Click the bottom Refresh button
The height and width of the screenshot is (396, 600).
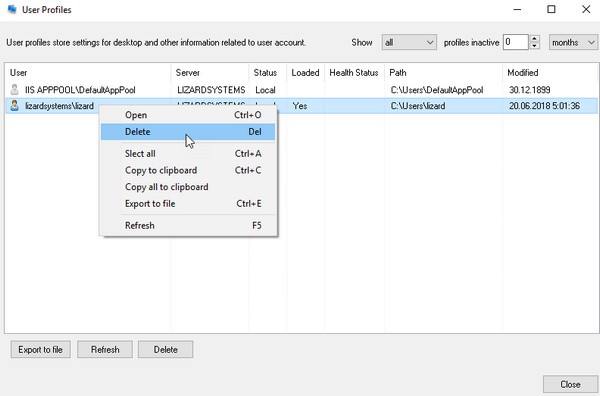coord(105,349)
